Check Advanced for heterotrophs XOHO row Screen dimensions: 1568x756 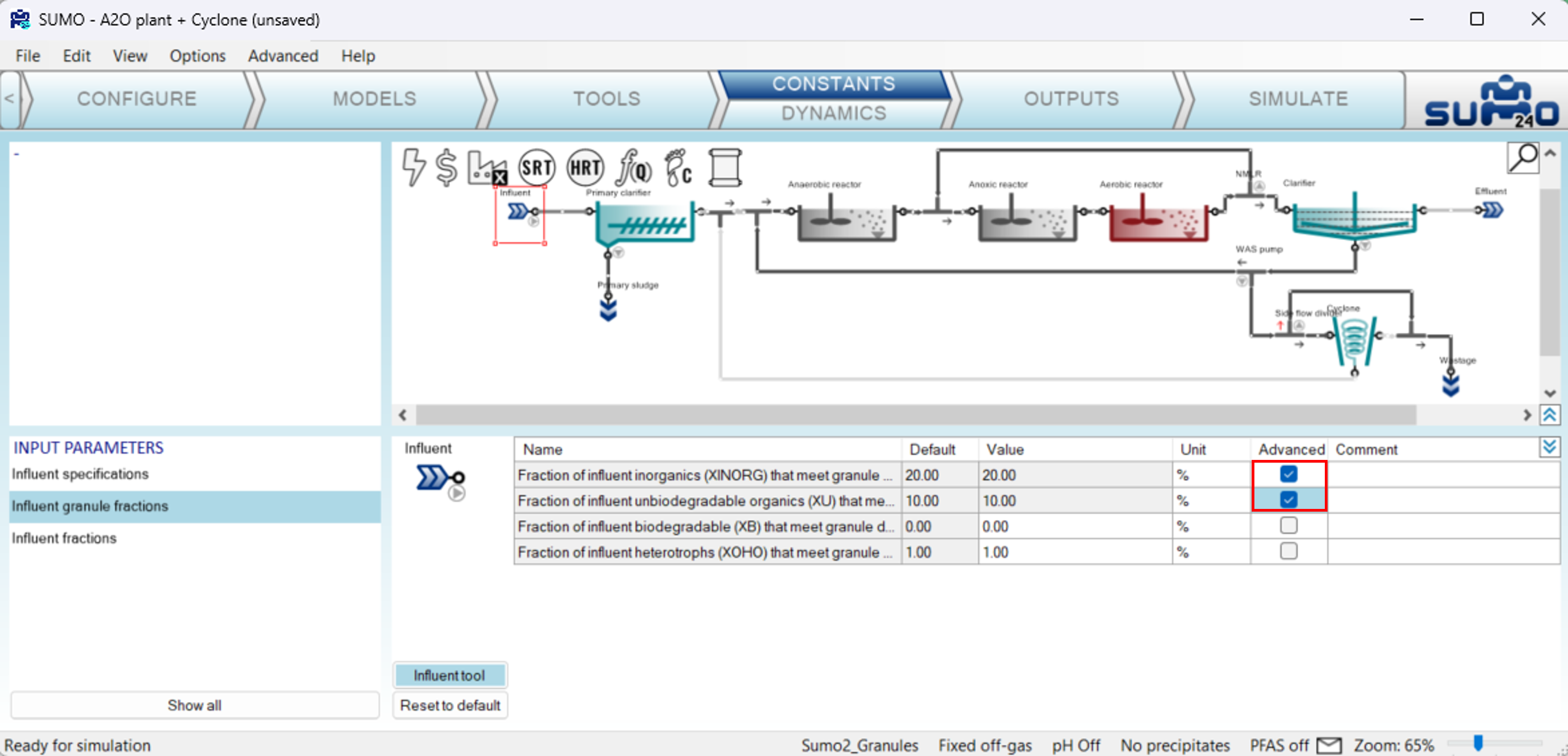click(x=1288, y=551)
